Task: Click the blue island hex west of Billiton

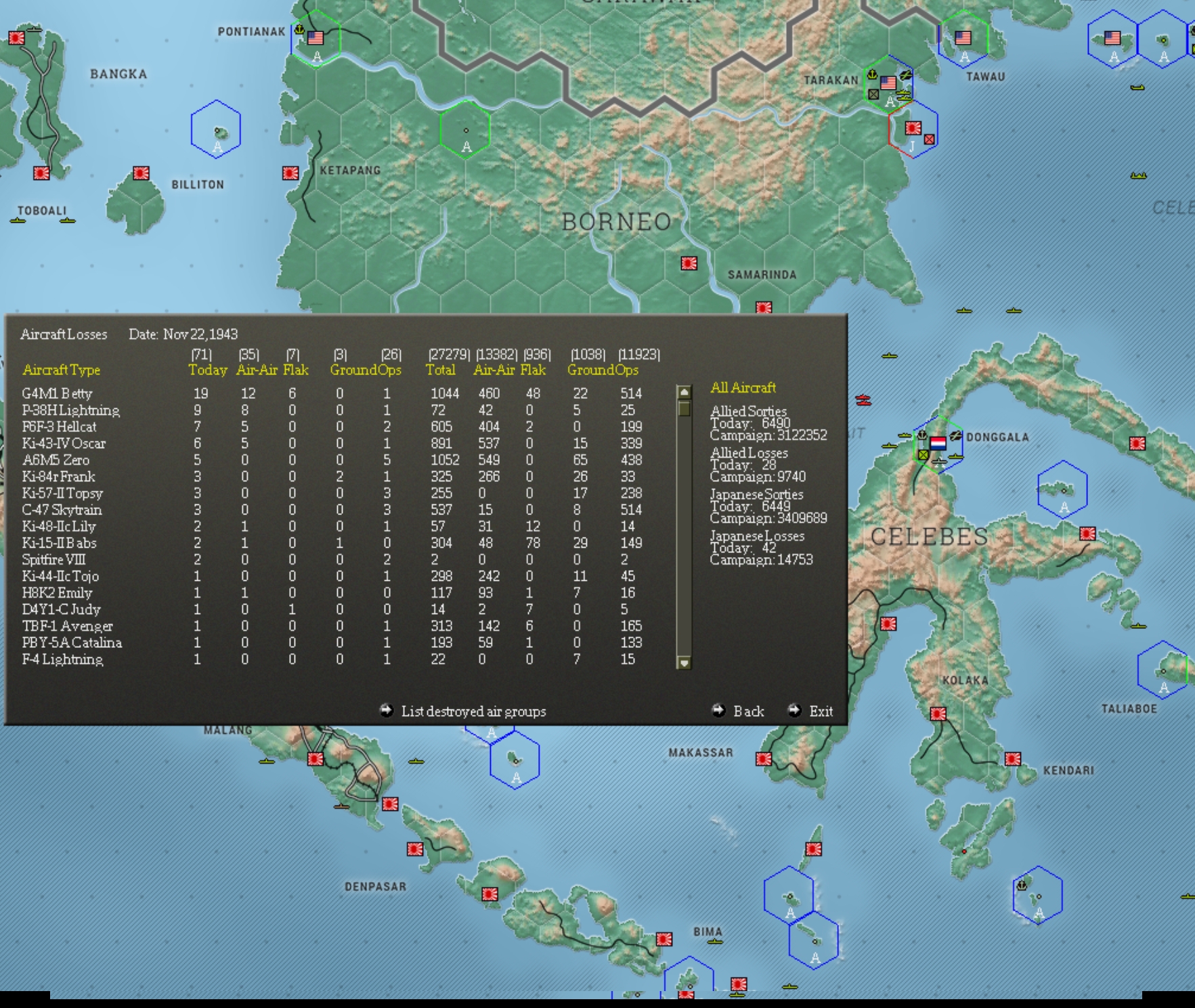Action: [216, 129]
